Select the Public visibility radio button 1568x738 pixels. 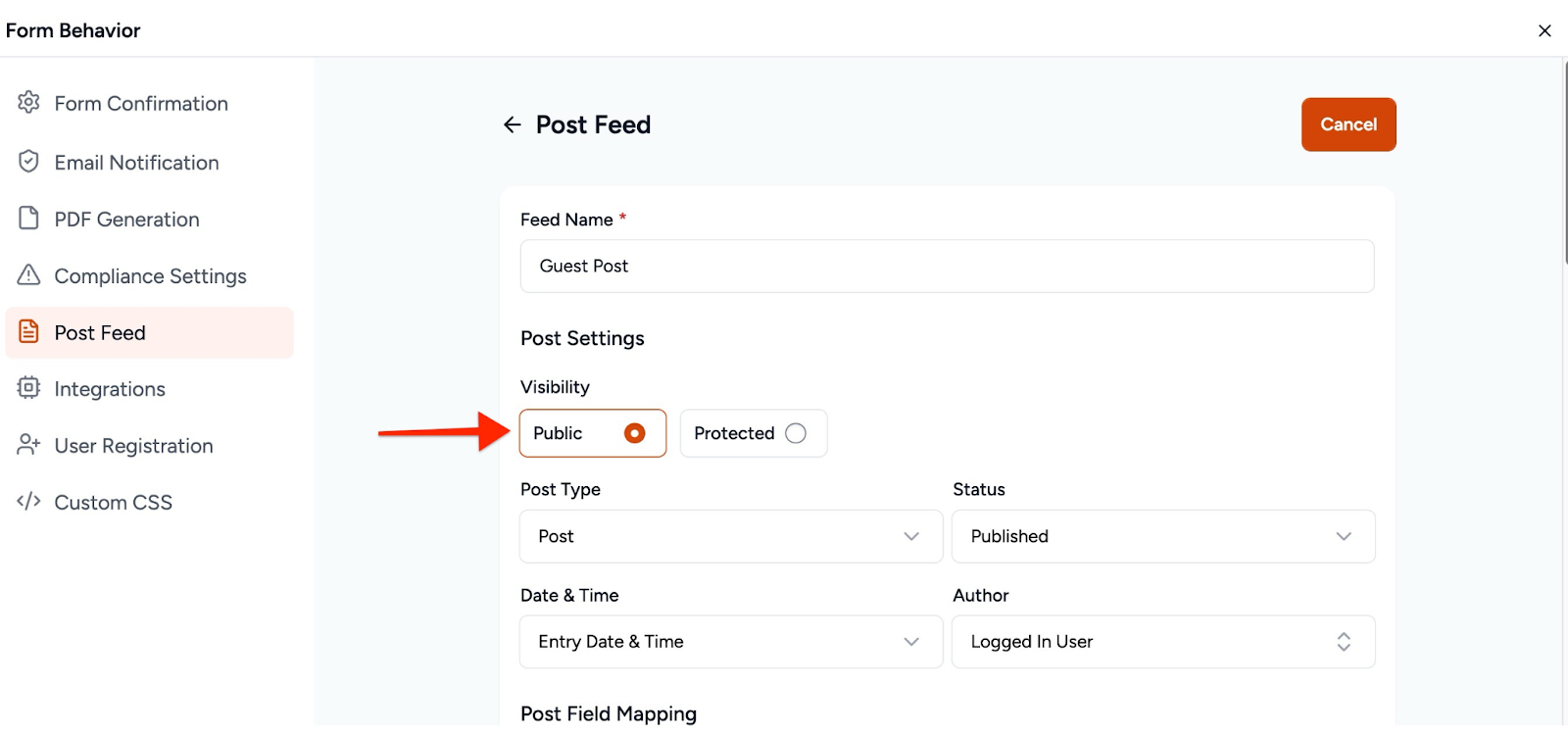[x=635, y=432]
